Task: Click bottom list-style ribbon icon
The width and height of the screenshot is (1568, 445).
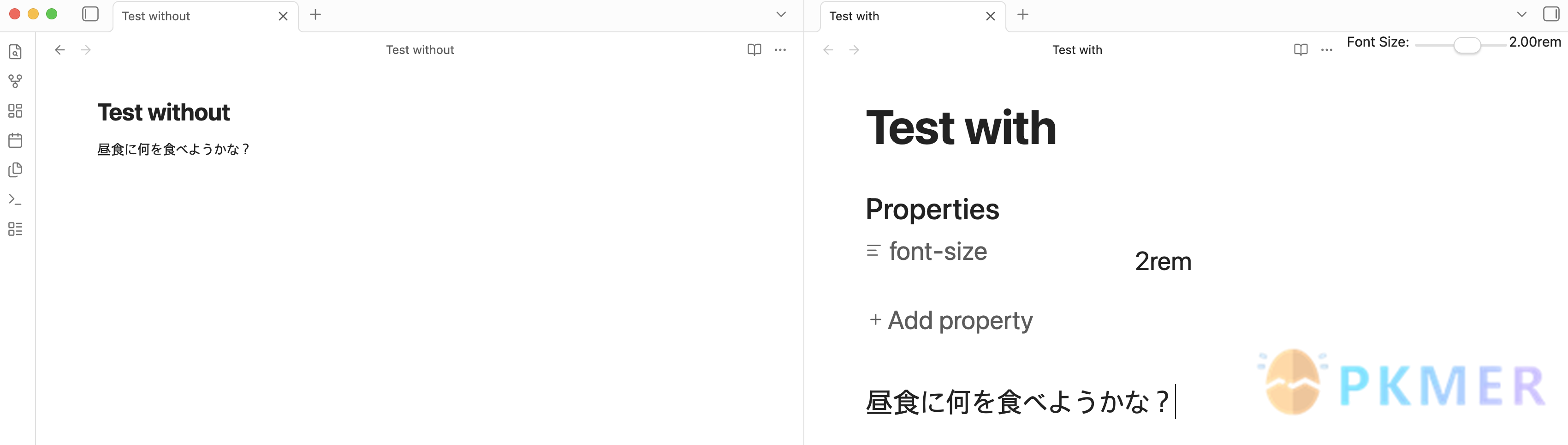Action: click(15, 229)
